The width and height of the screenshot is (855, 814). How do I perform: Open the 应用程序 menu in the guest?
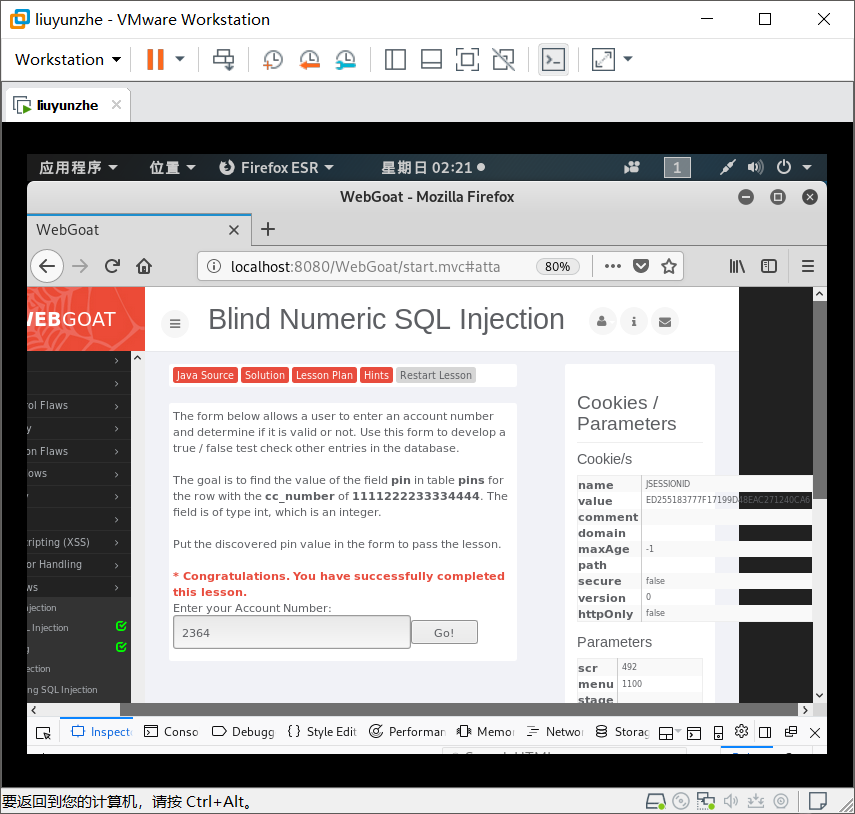pos(78,167)
